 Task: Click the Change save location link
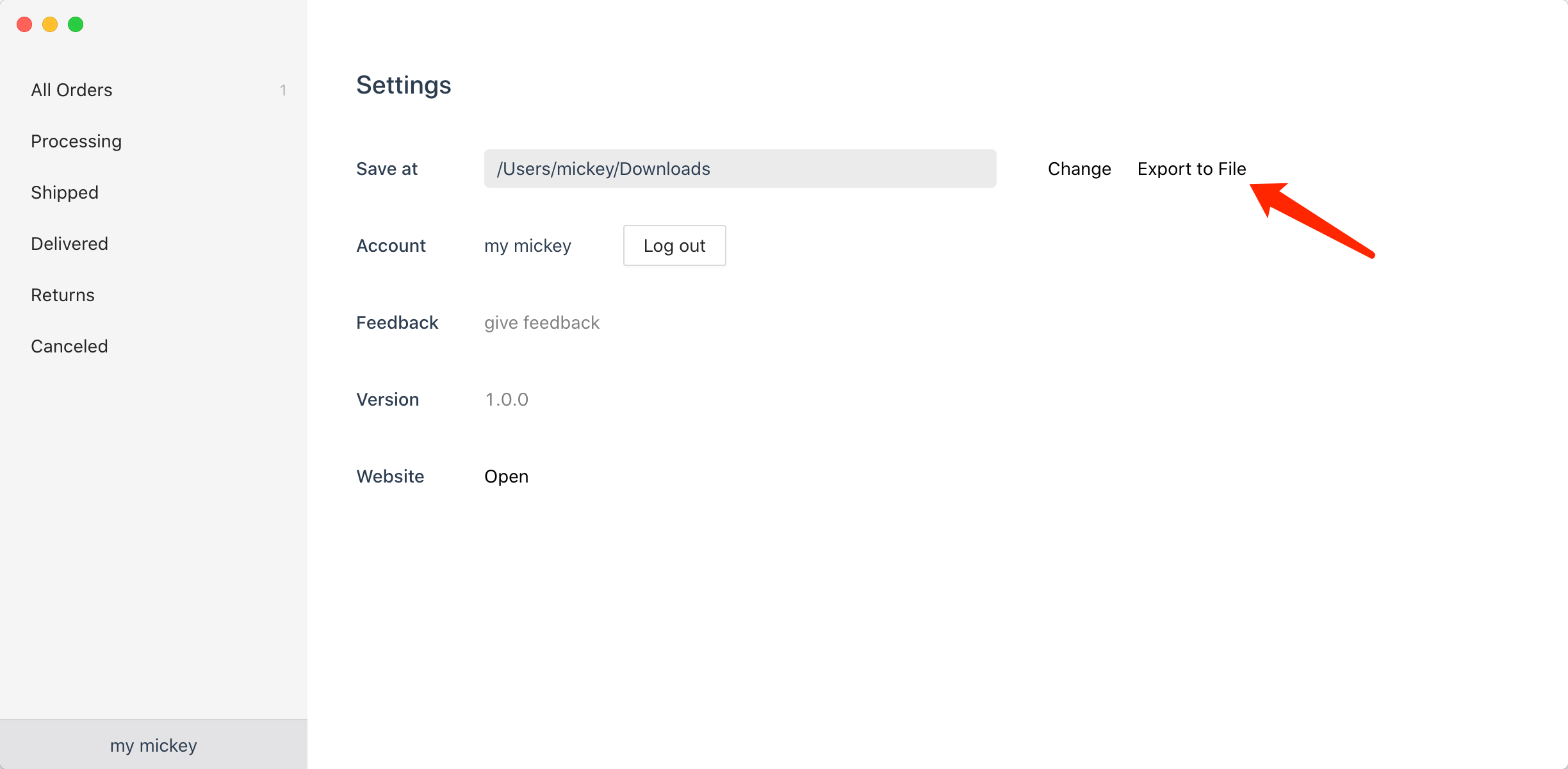click(x=1079, y=169)
